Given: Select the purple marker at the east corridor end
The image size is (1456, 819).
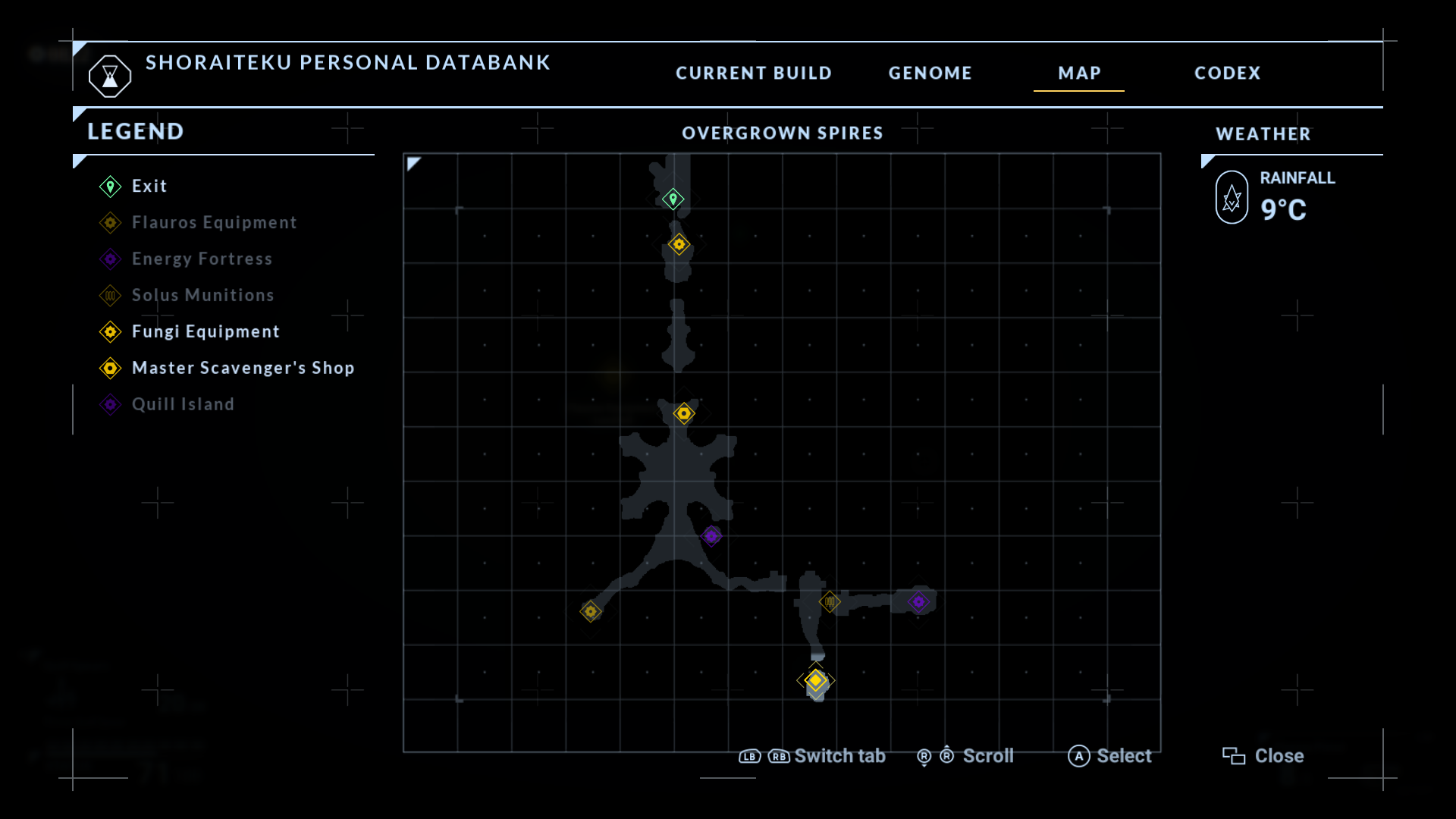Looking at the screenshot, I should tap(918, 602).
